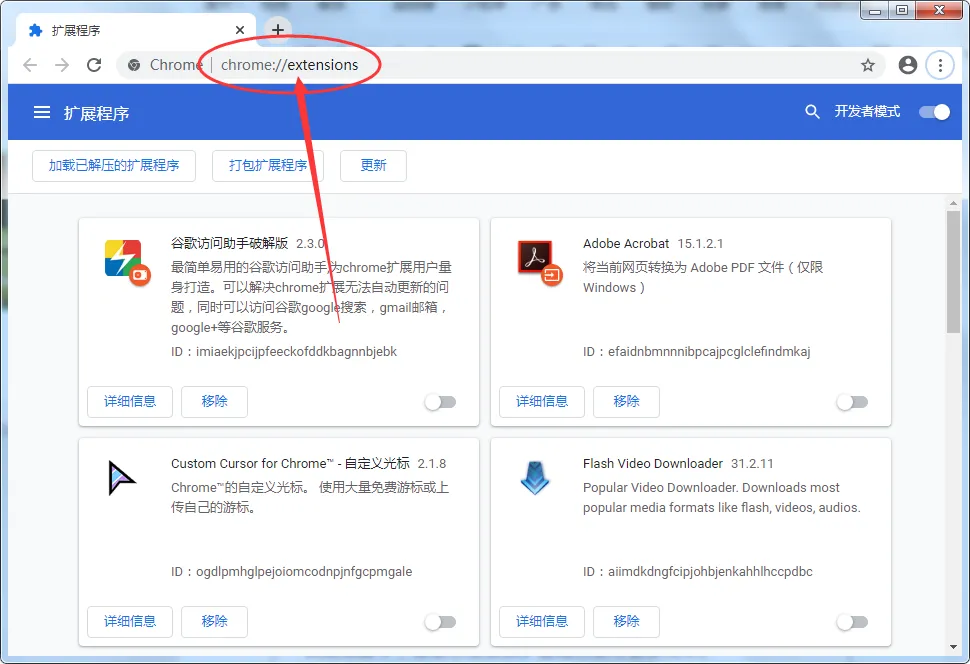Enable the Custom Cursor for Chrome toggle
970x664 pixels.
point(440,622)
